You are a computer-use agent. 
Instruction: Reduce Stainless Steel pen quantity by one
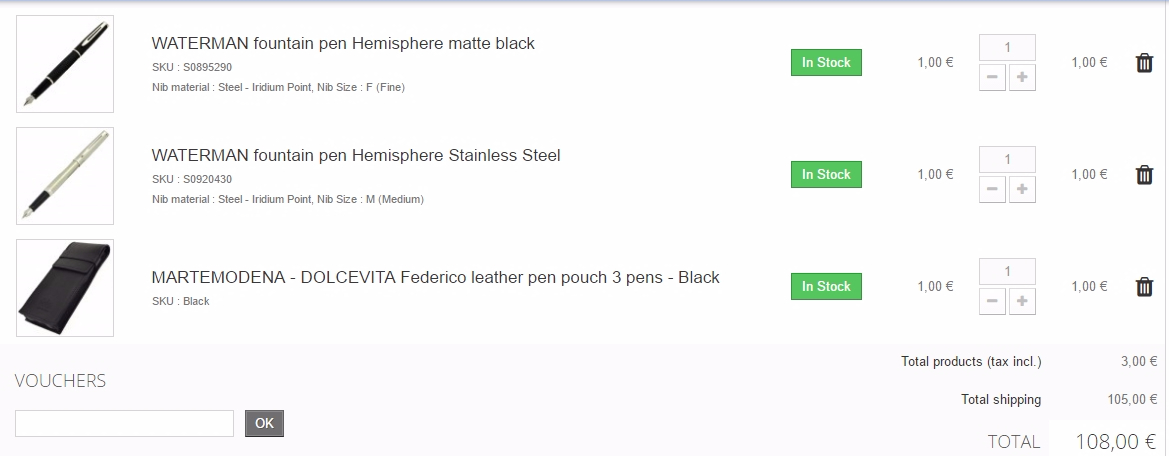pos(992,189)
